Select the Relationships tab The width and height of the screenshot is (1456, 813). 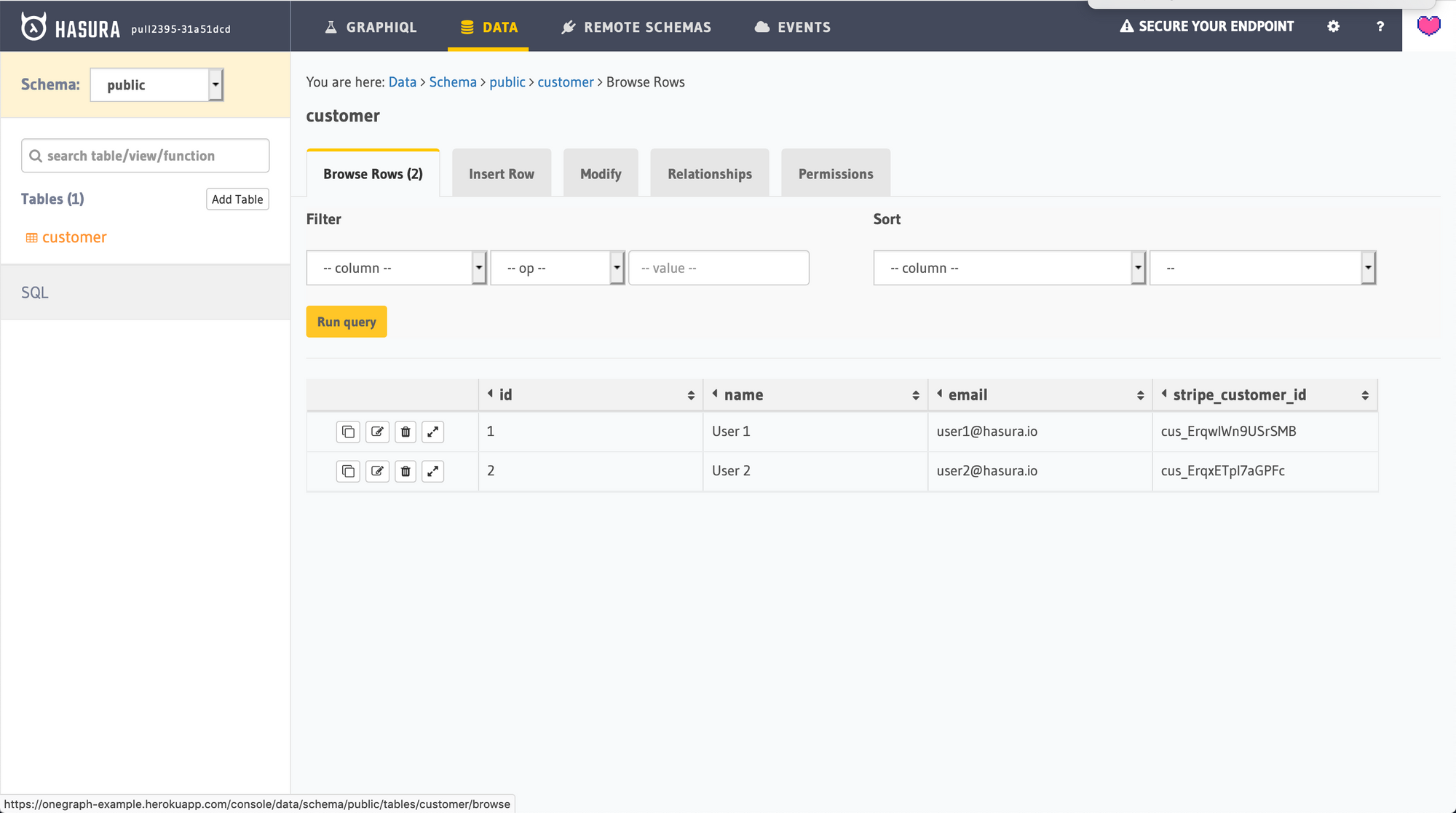[x=710, y=174]
